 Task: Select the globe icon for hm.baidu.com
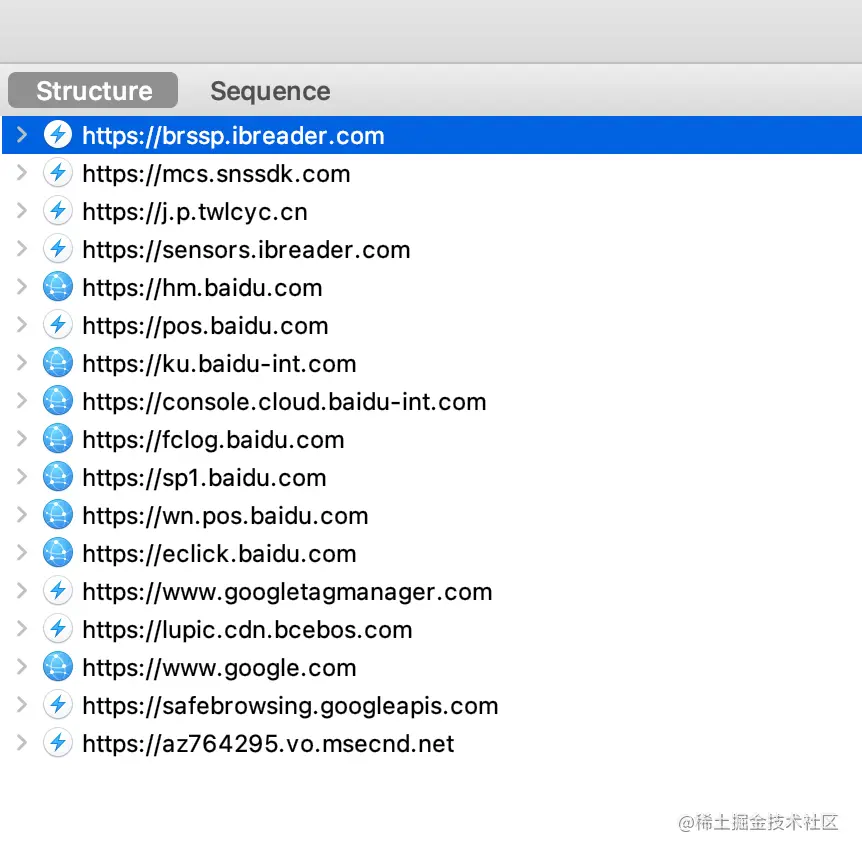click(x=57, y=287)
